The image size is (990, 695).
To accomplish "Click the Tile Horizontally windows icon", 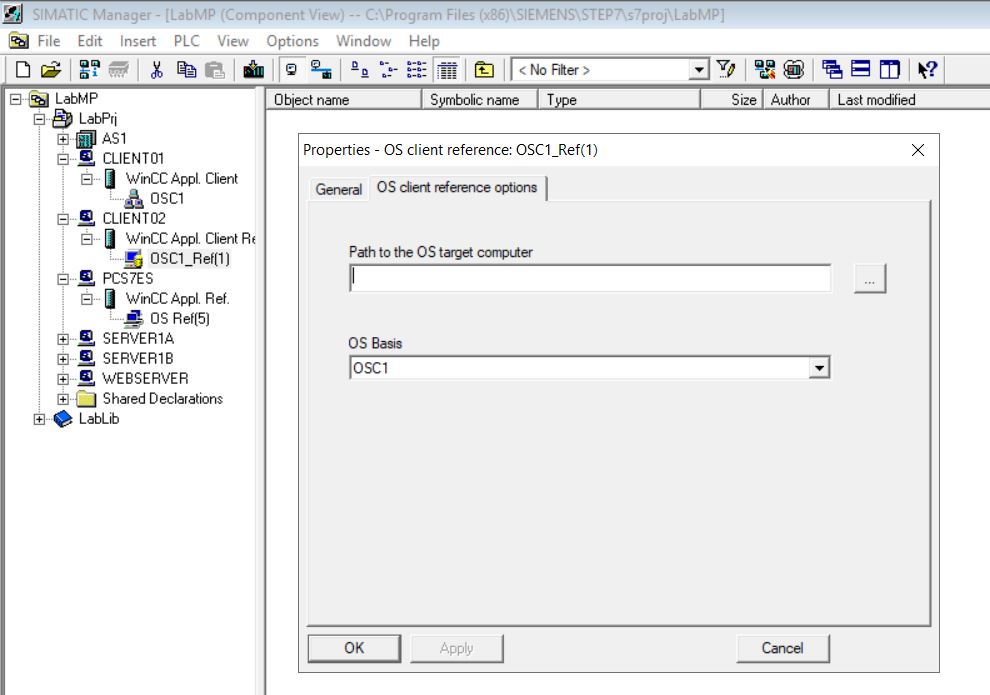I will 861,69.
